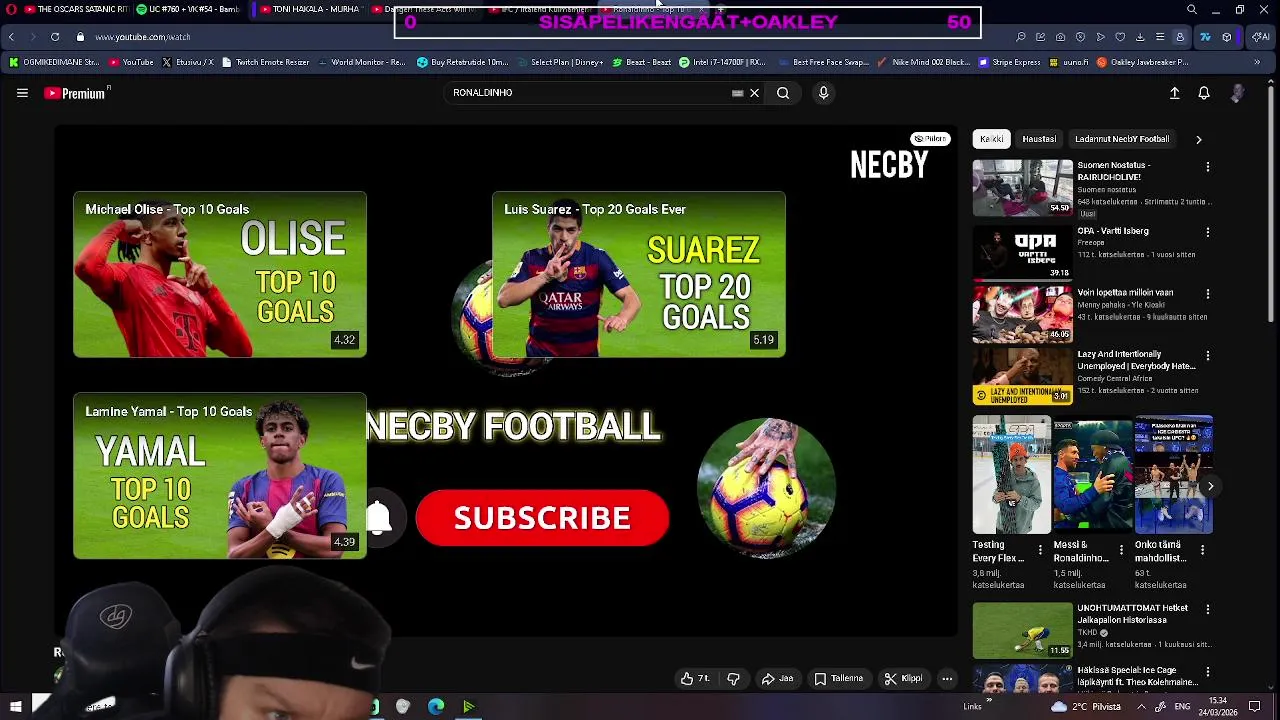Open the YouTube bookmark in bookmarks bar
The height and width of the screenshot is (720, 1280).
pos(131,62)
